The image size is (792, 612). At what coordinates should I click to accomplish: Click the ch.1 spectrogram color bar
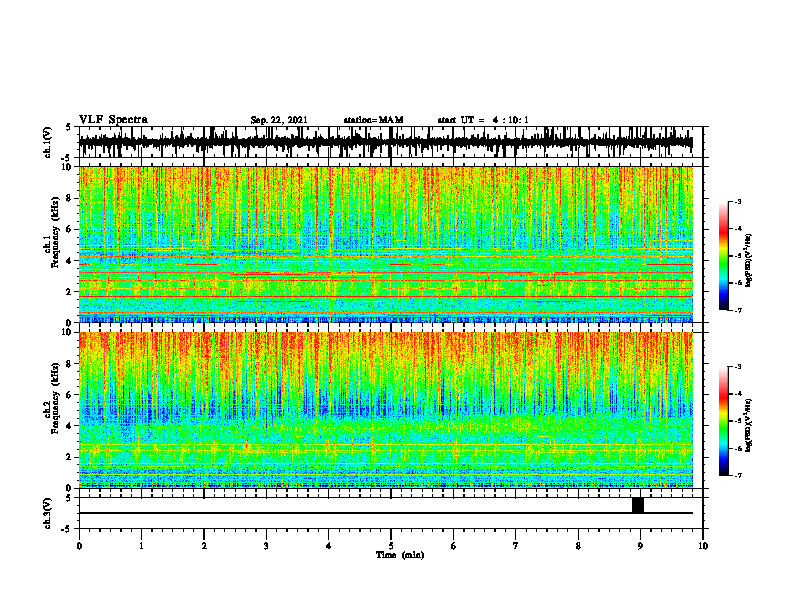click(x=723, y=256)
